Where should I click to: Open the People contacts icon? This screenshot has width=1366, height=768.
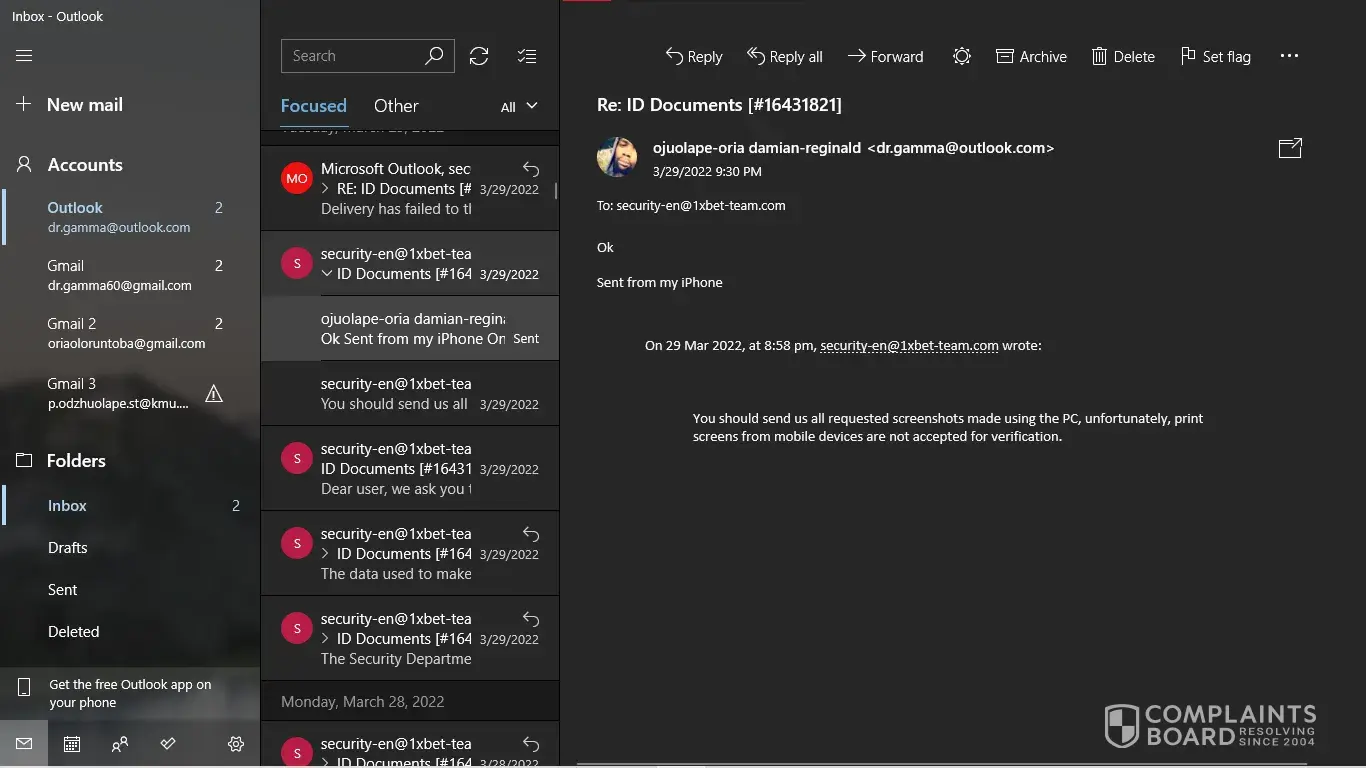pyautogui.click(x=120, y=744)
